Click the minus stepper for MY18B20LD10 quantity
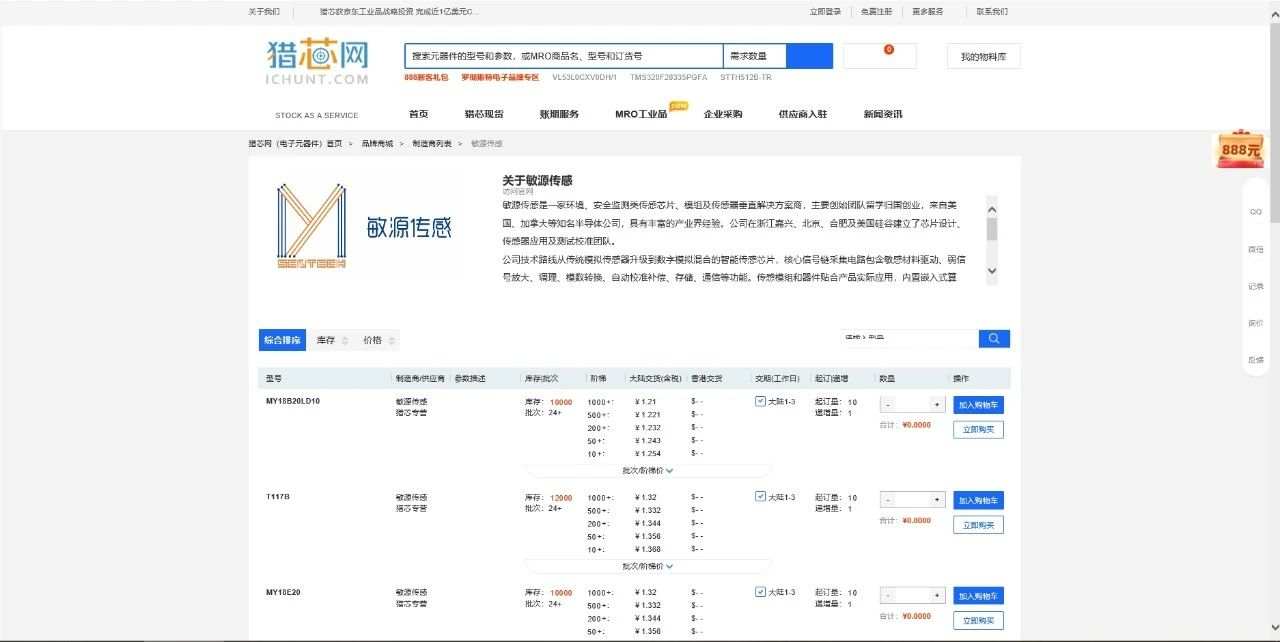This screenshot has width=1280, height=642. click(888, 405)
